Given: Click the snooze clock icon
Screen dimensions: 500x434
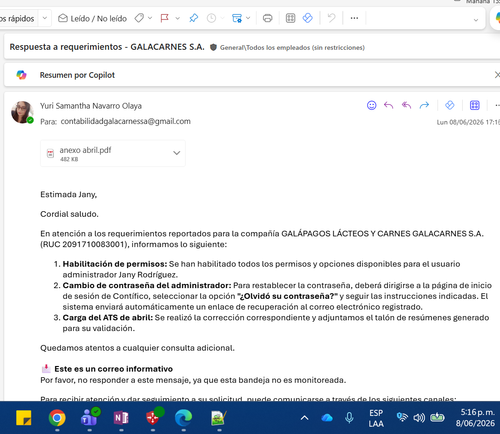Looking at the screenshot, I should [x=211, y=18].
